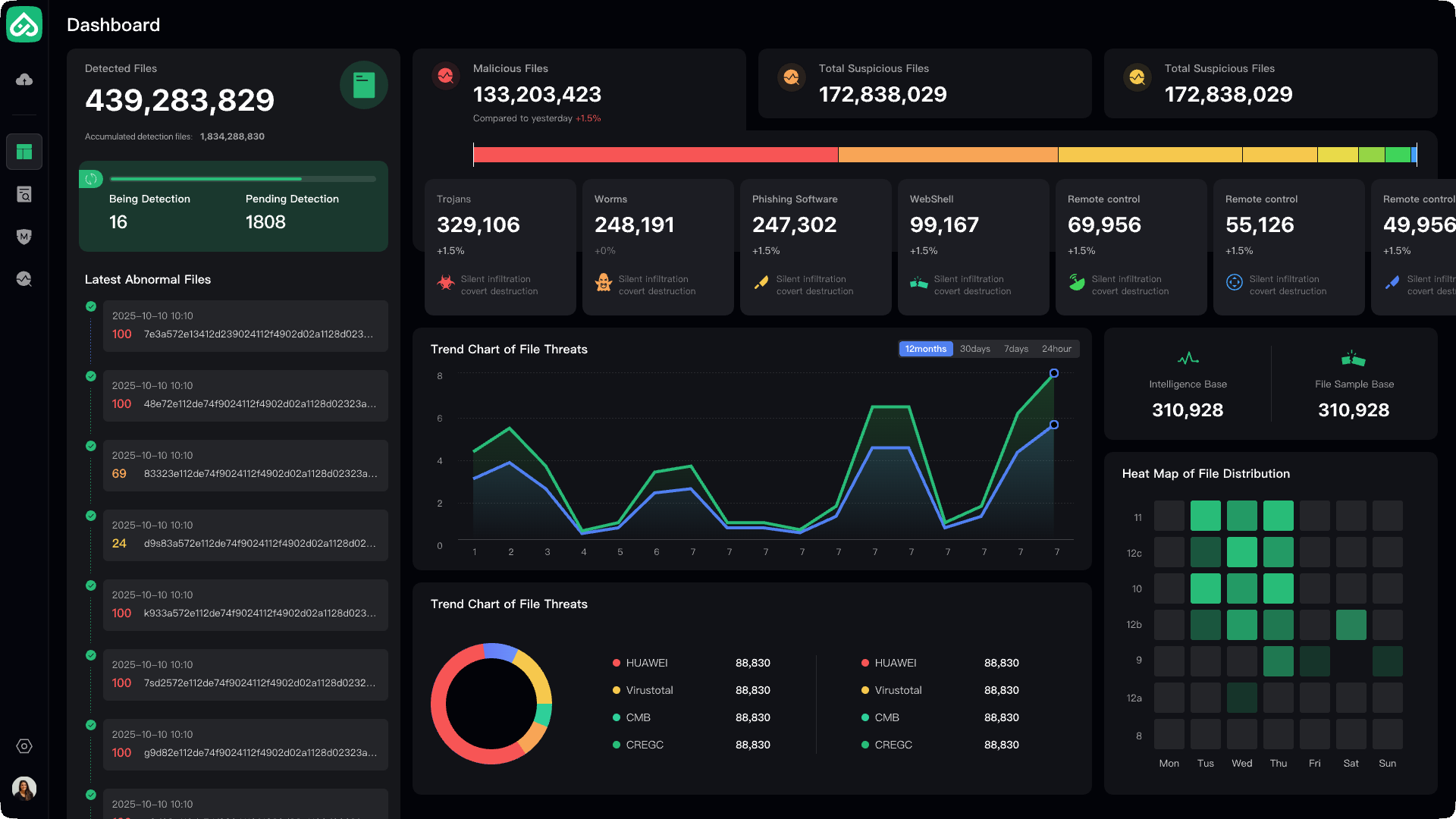Screen dimensions: 1456x819
Task: Switch trend chart to 12months
Action: (x=925, y=349)
